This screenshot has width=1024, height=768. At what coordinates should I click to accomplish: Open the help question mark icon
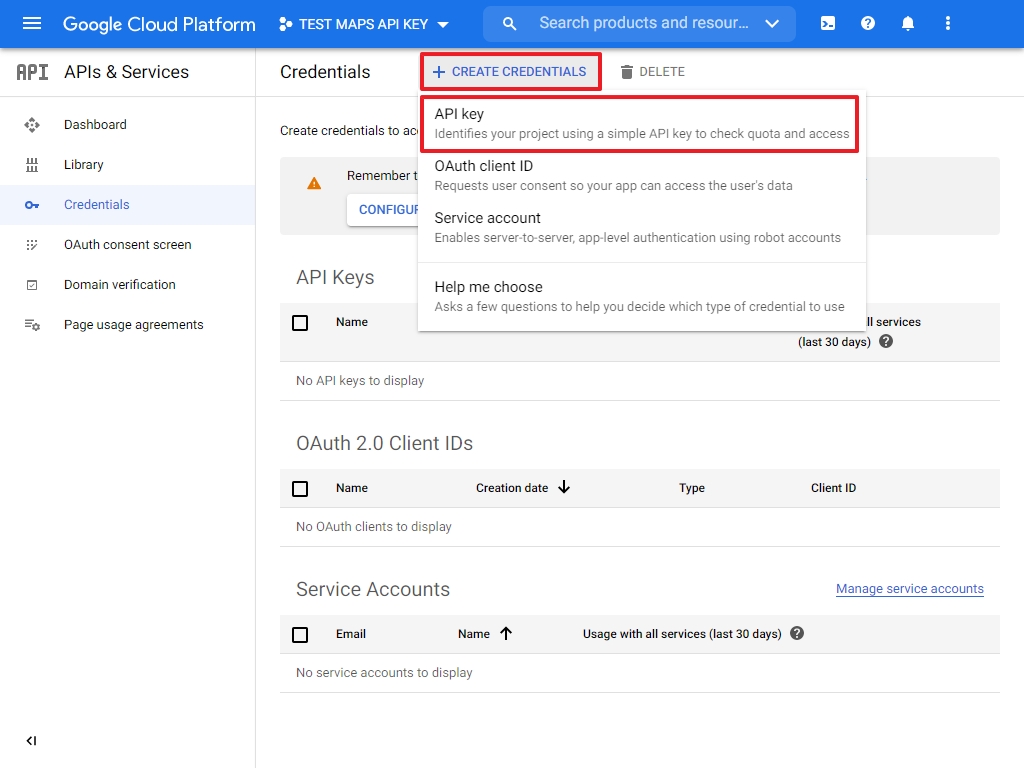coord(867,24)
